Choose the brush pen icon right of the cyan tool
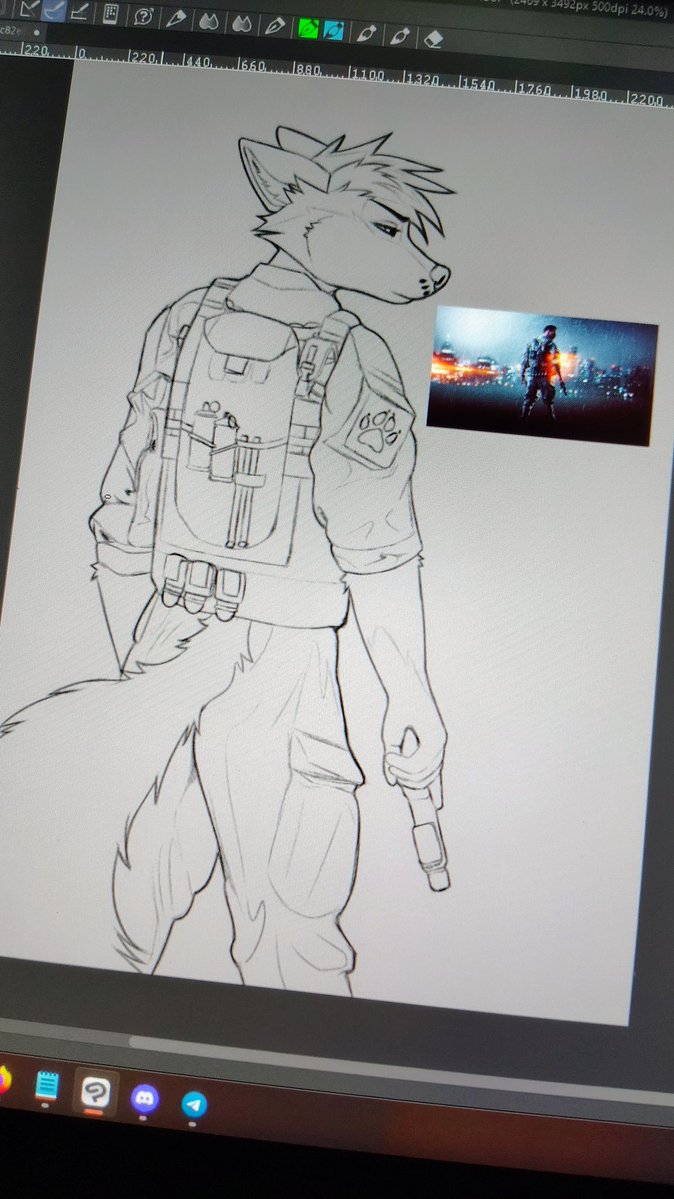The width and height of the screenshot is (674, 1199). [366, 33]
